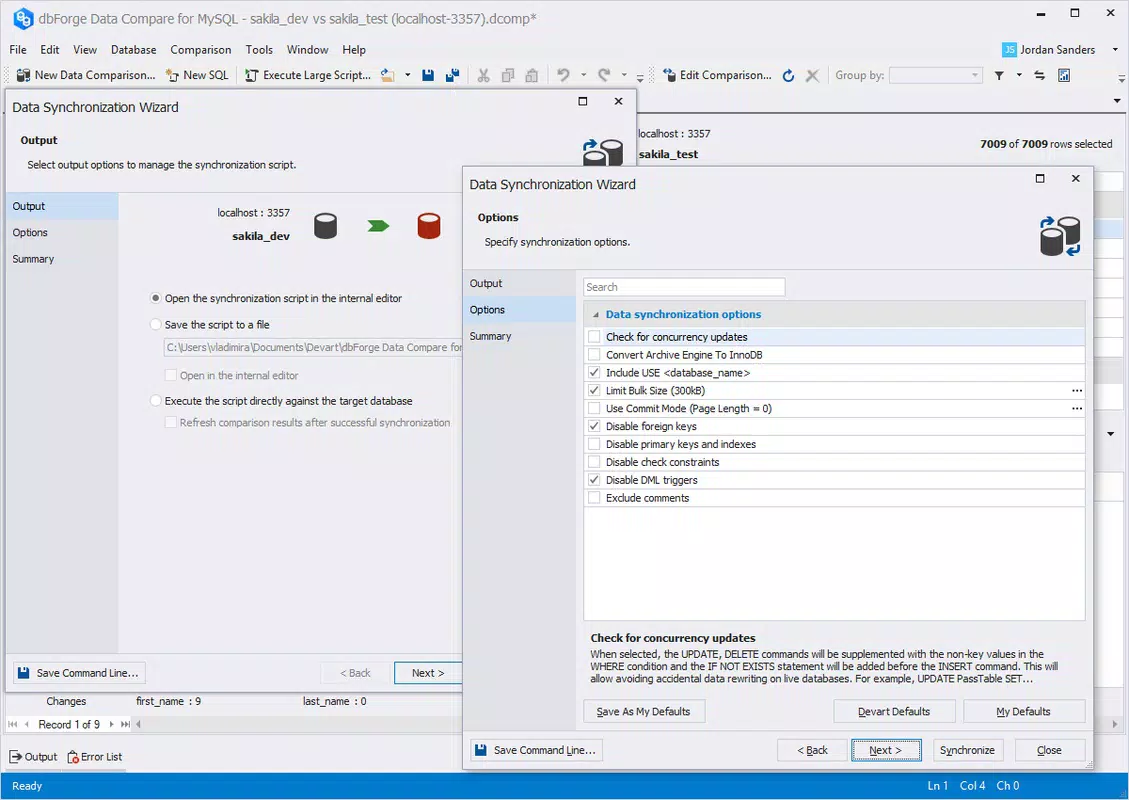
Task: Open the Group by combo box
Action: point(935,75)
